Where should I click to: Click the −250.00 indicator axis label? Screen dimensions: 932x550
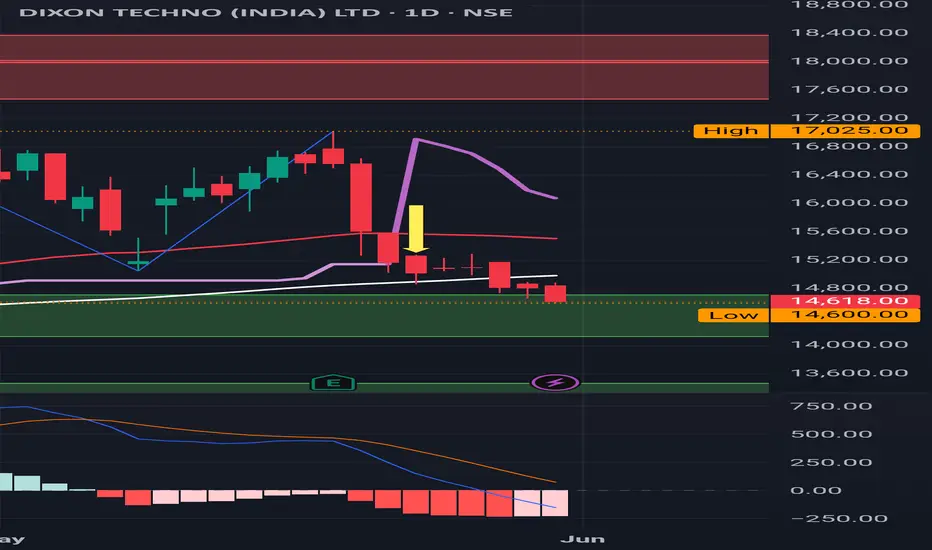839,519
